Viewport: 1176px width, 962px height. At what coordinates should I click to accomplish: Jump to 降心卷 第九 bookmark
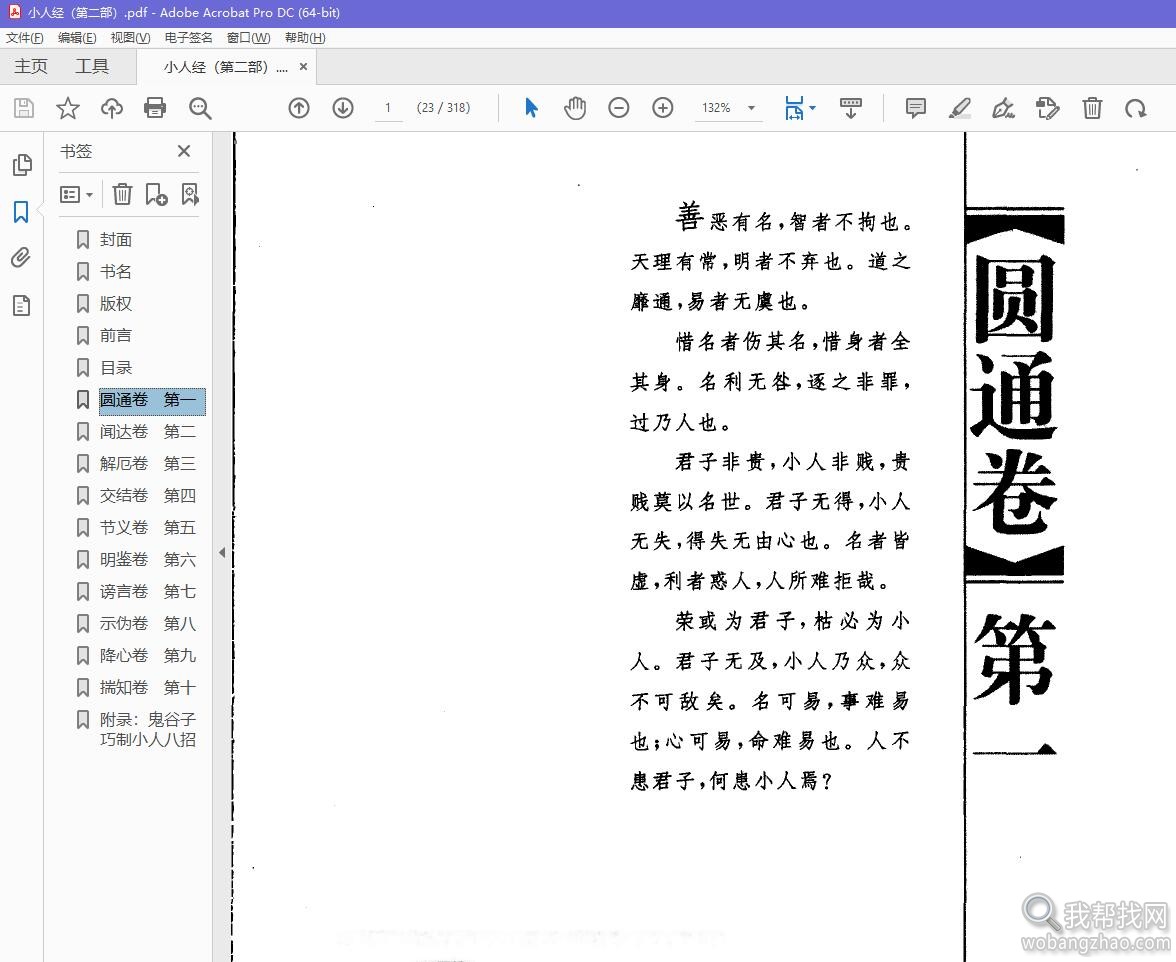148,656
